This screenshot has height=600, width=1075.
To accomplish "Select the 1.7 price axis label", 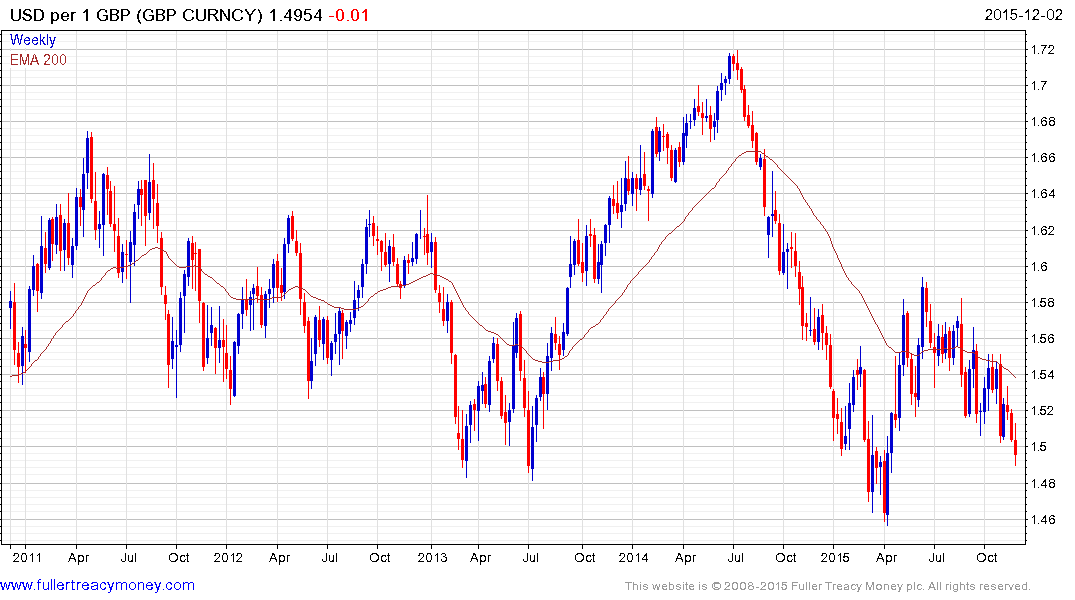I will 1039,86.
